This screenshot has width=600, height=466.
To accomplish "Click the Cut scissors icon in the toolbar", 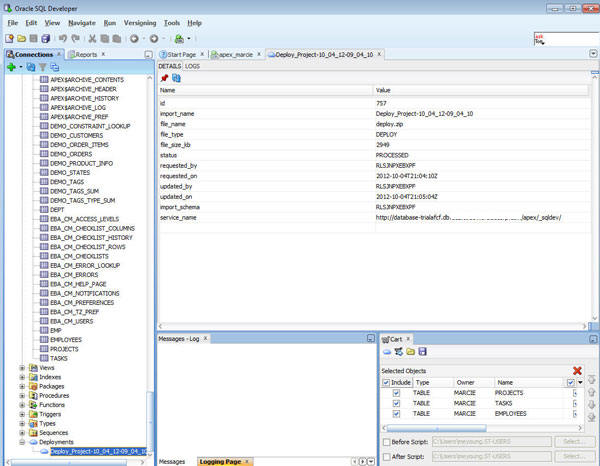I will tap(91, 38).
